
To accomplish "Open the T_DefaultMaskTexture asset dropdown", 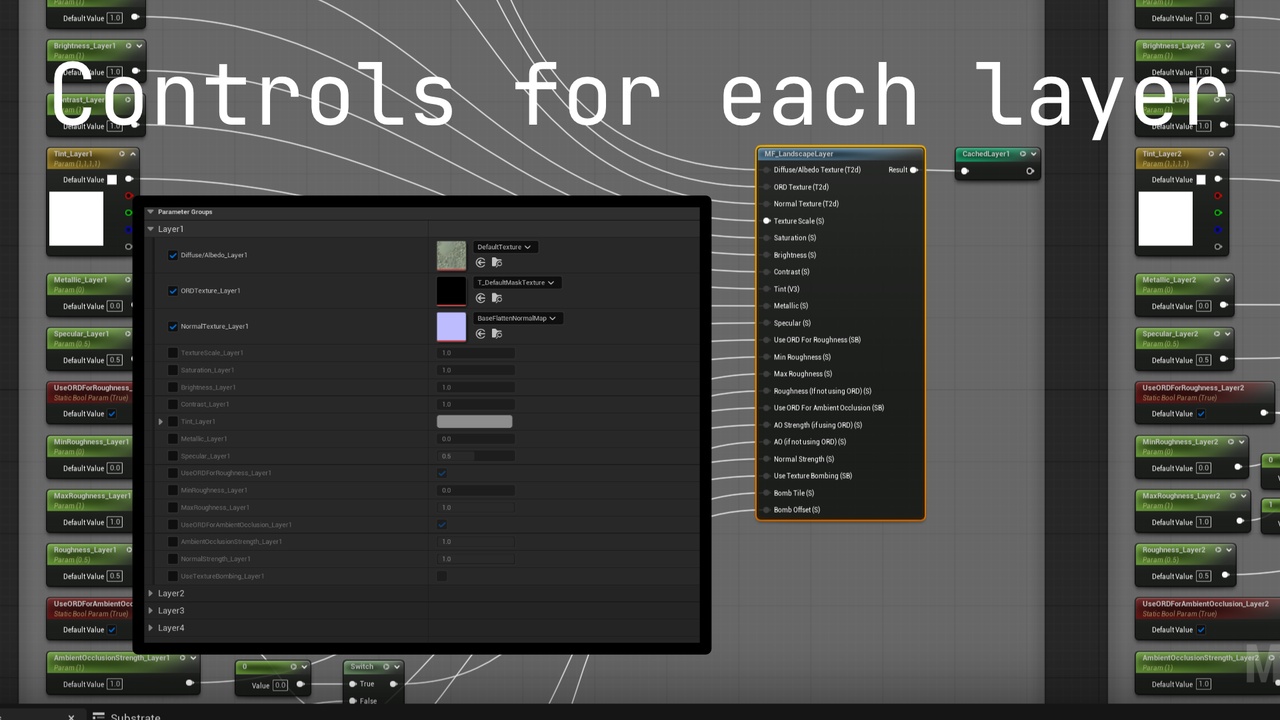I will [x=516, y=283].
